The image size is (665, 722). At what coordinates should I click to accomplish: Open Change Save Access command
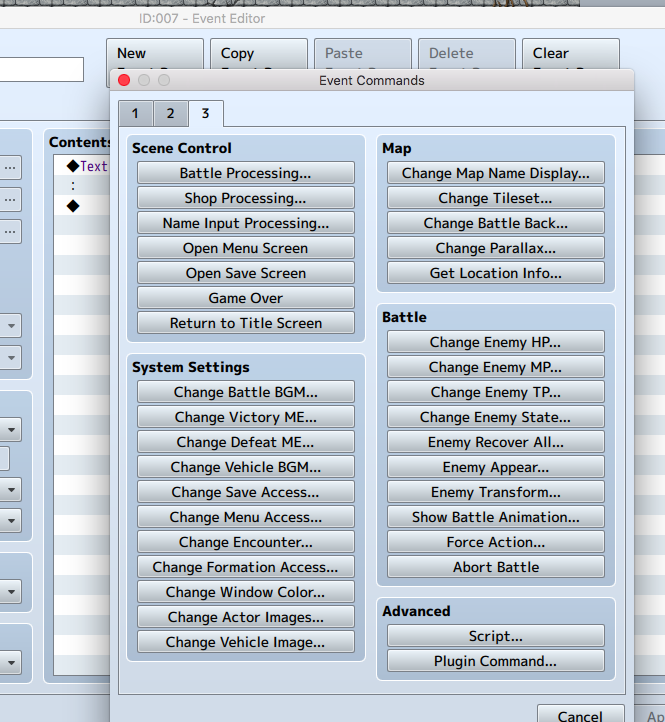pyautogui.click(x=245, y=492)
